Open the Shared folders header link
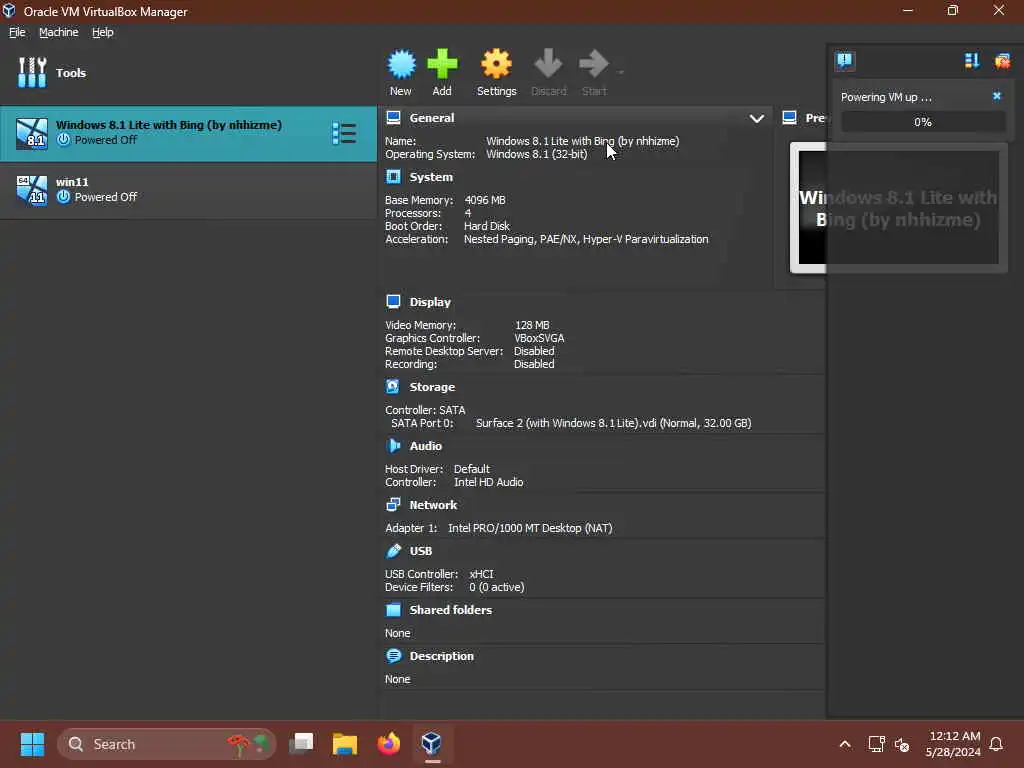Screen dimensions: 1024x768 (x=451, y=610)
